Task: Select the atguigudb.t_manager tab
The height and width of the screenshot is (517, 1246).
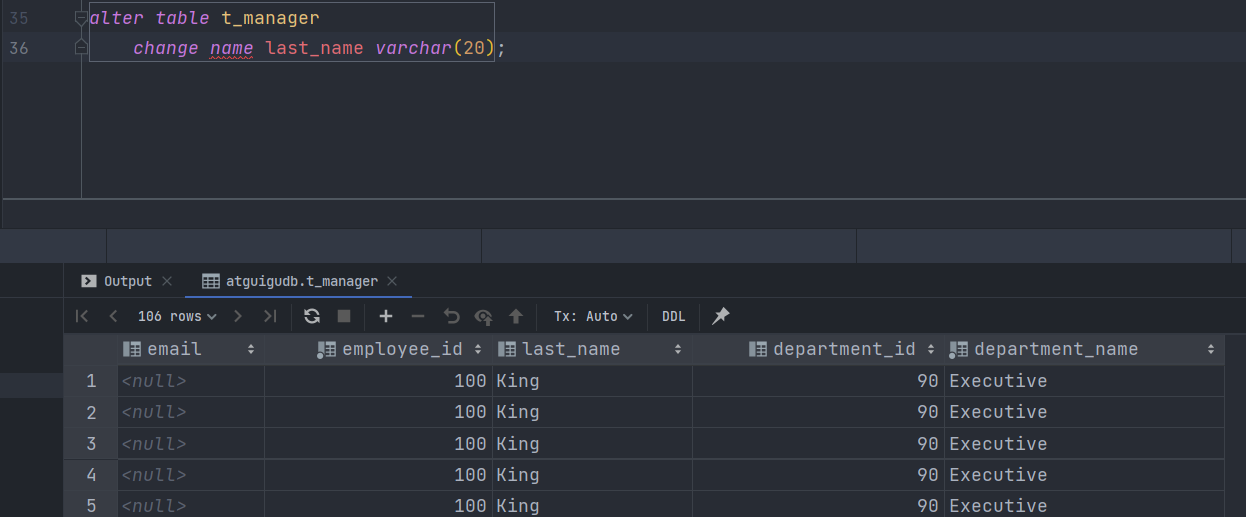Action: pyautogui.click(x=300, y=281)
